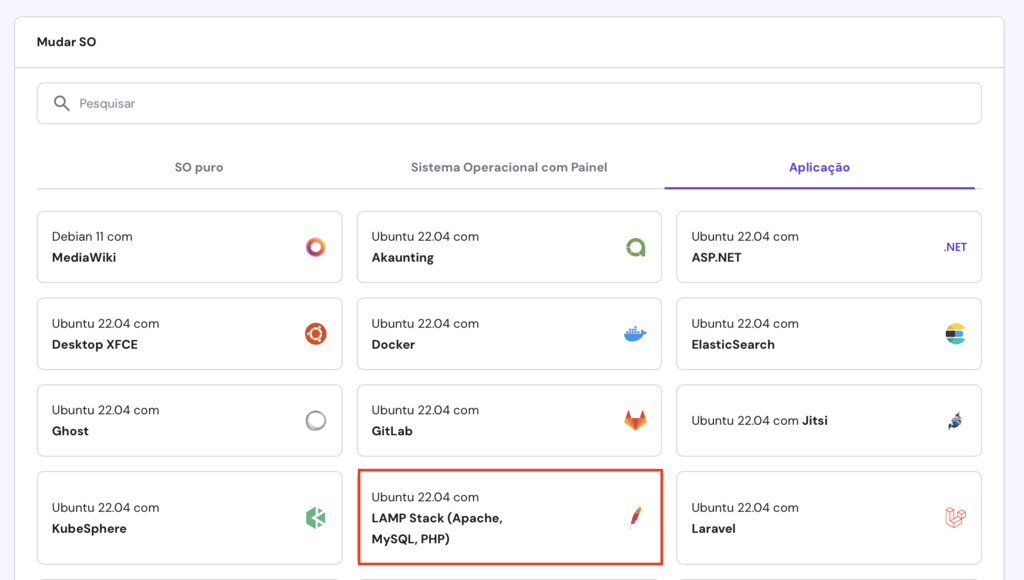1024x580 pixels.
Task: Select the GitLab fox icon
Action: coord(636,420)
